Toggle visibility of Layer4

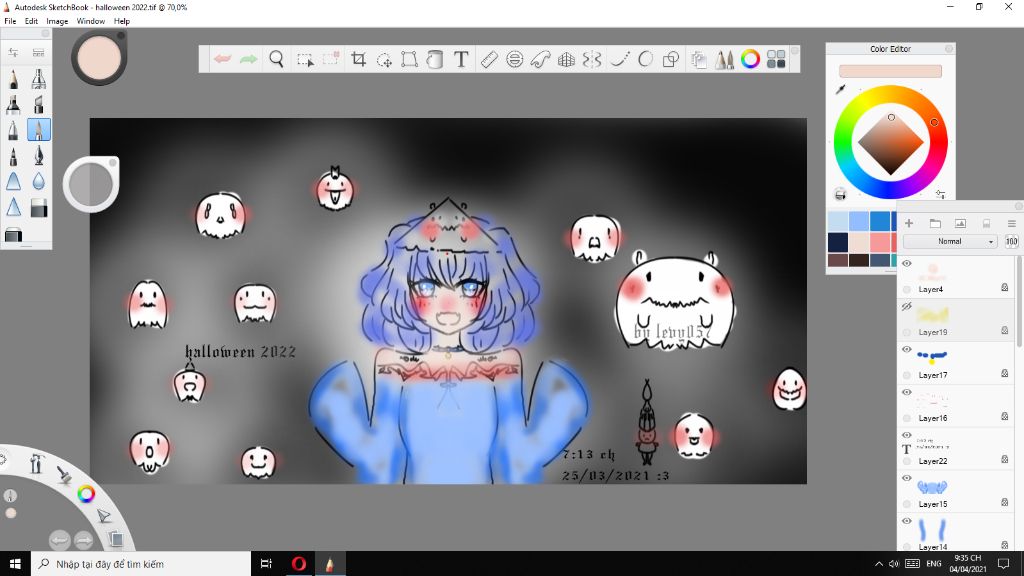[x=906, y=264]
